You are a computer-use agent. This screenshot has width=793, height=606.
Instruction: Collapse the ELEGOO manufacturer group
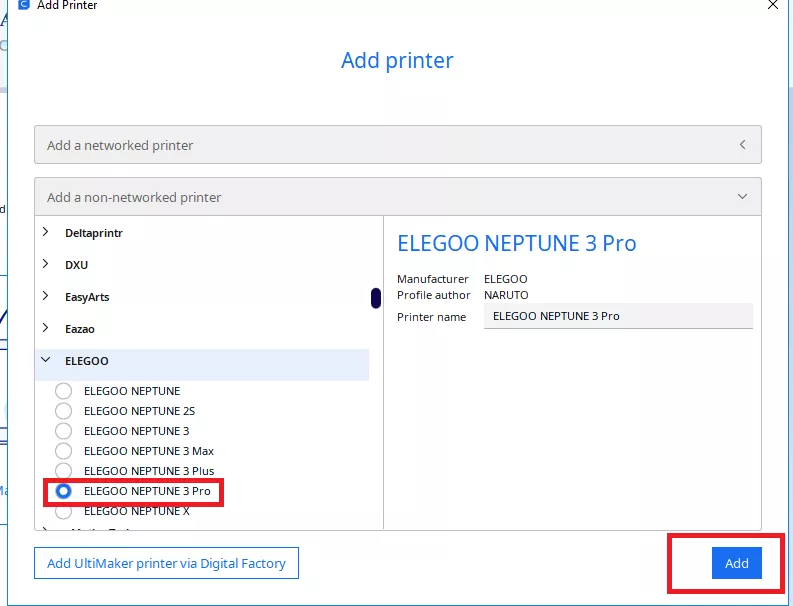tap(46, 360)
